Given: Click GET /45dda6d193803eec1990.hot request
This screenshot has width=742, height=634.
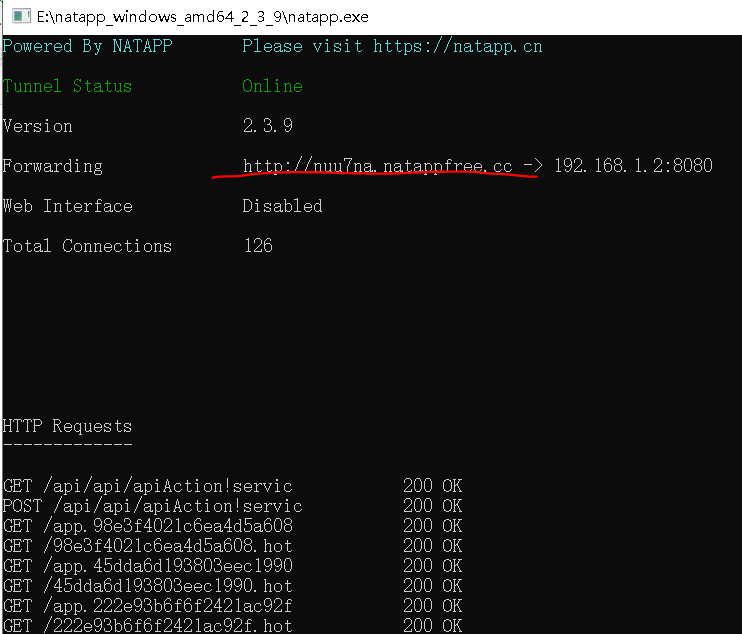Looking at the screenshot, I should click(x=148, y=586).
